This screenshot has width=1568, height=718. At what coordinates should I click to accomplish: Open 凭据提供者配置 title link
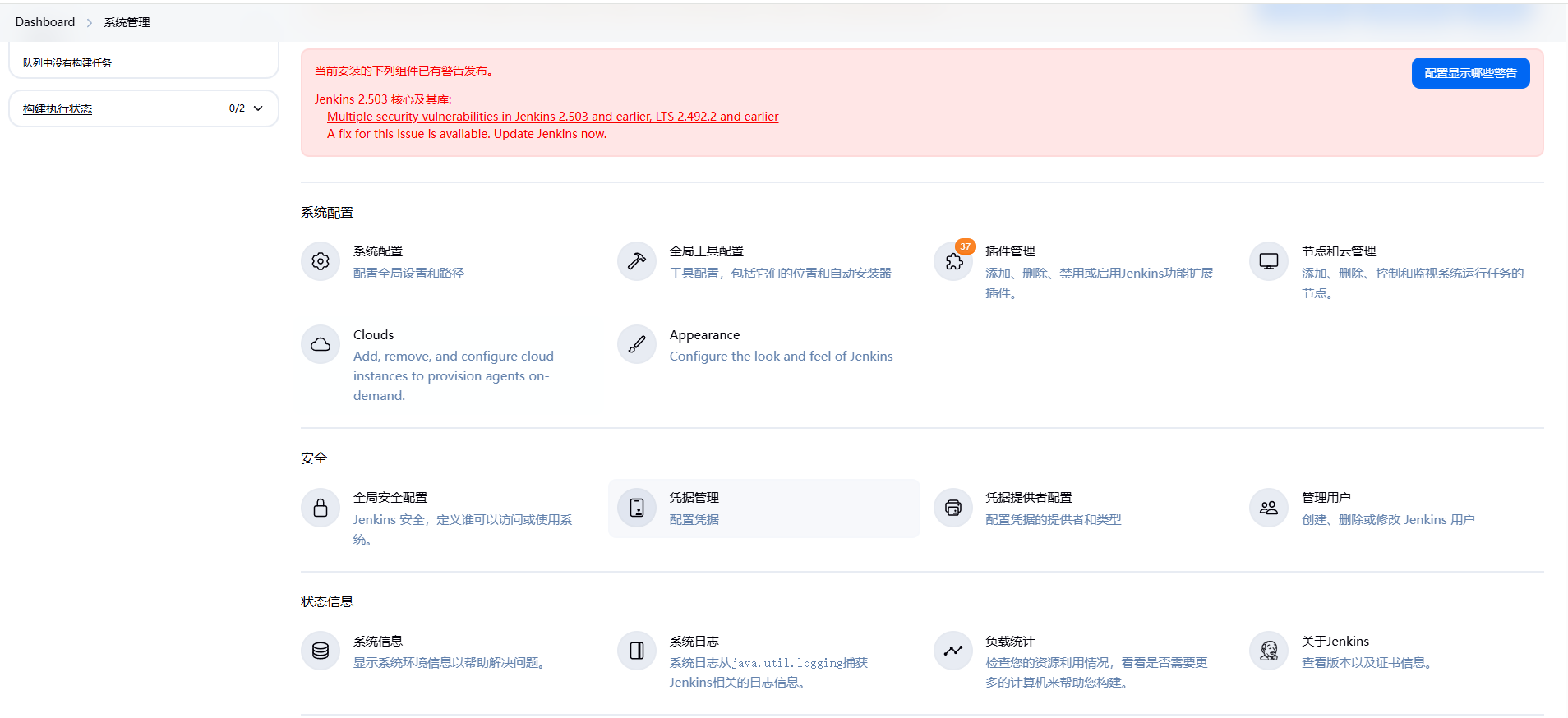(x=1029, y=498)
